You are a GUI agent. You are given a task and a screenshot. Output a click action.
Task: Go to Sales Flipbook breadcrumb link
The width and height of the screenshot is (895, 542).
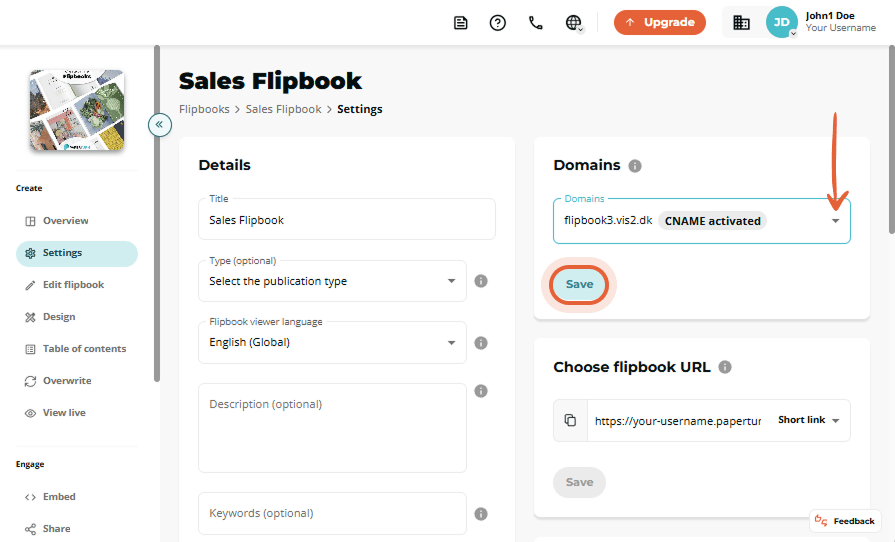283,109
